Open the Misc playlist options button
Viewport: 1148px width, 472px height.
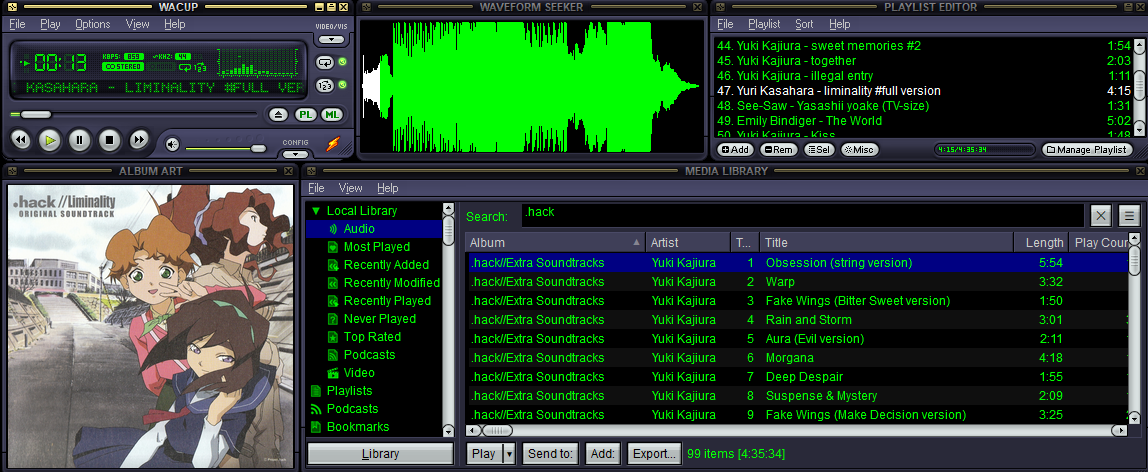(859, 149)
